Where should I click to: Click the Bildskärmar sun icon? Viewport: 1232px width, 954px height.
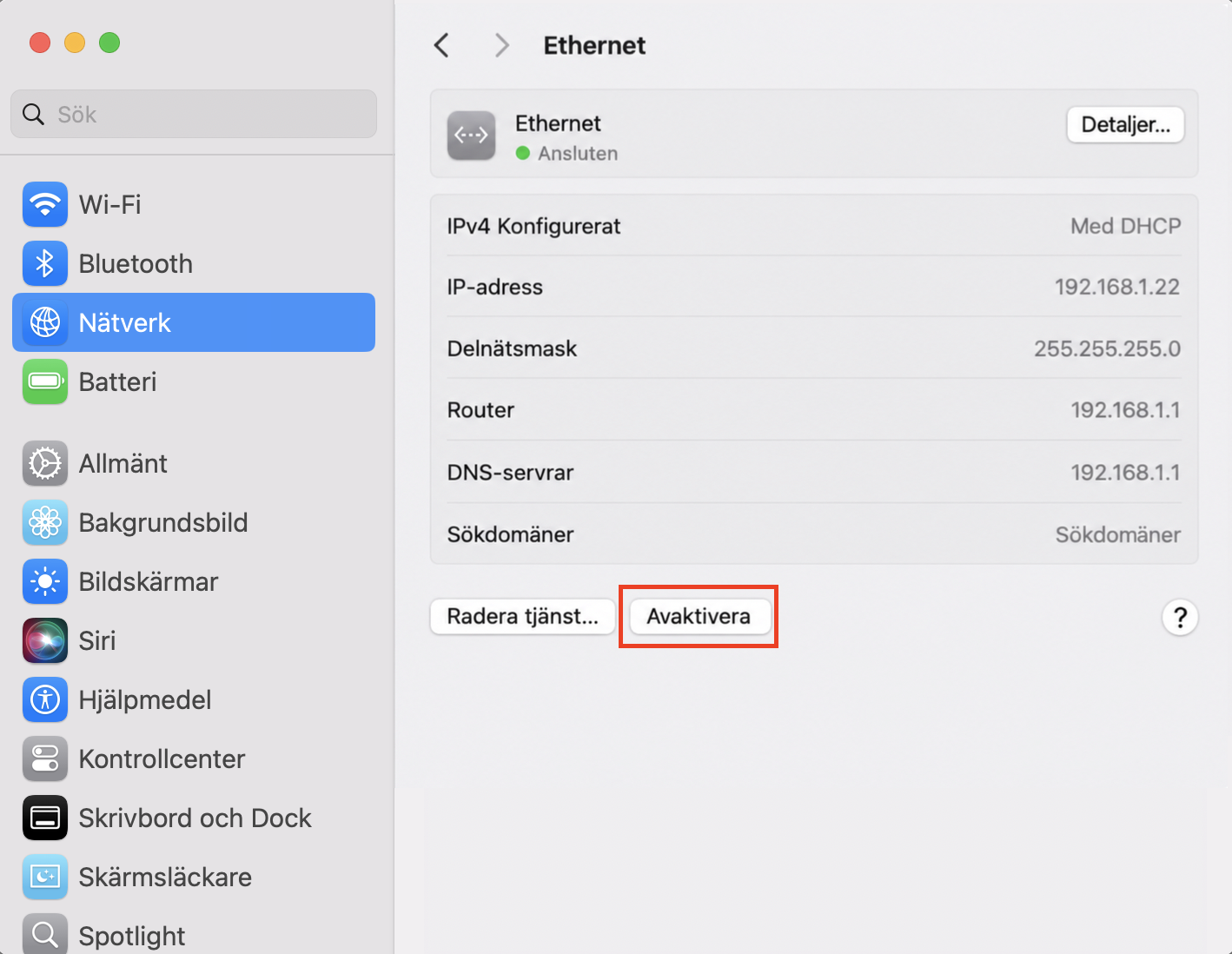point(45,581)
